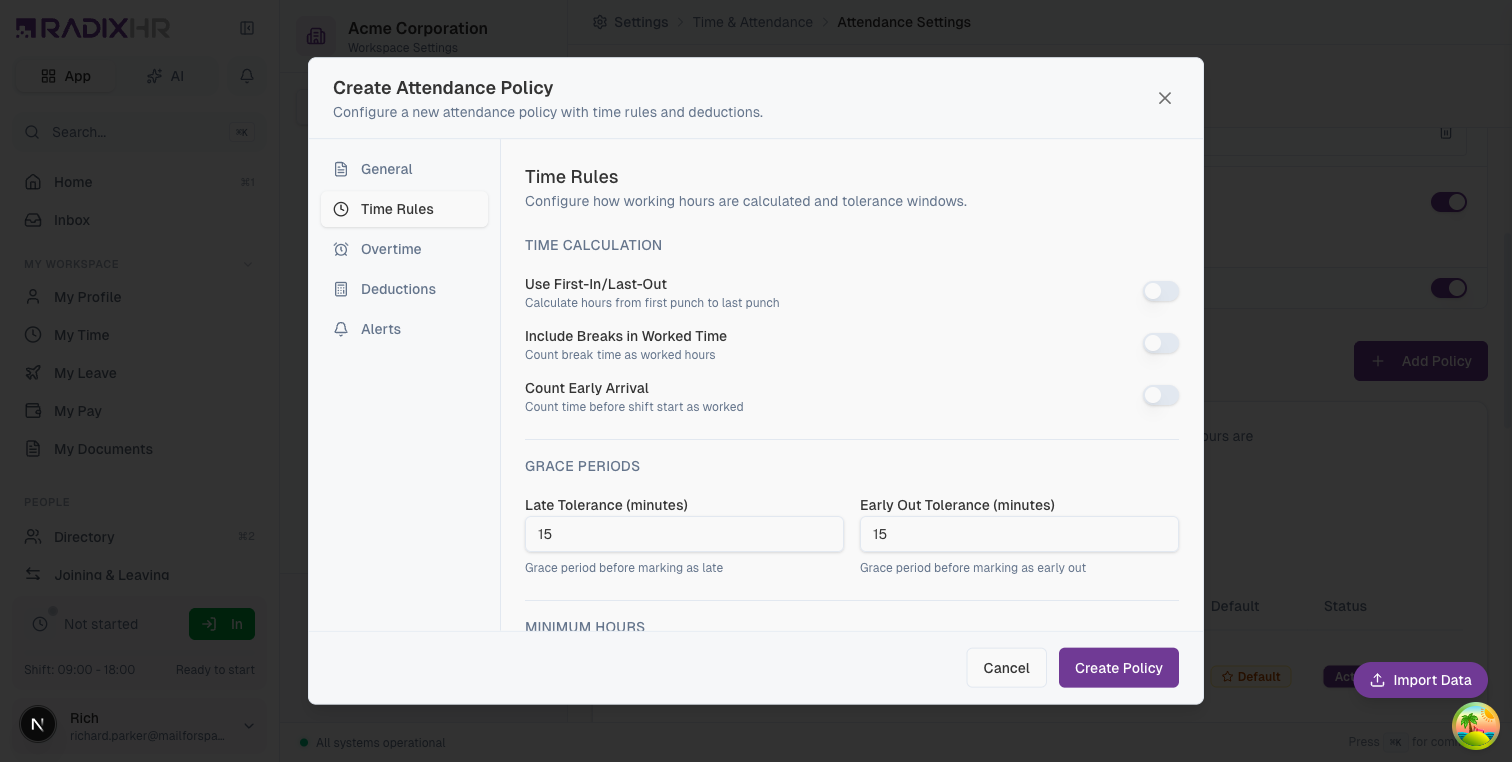Click the green clock In button
This screenshot has width=1512, height=762.
(x=222, y=624)
